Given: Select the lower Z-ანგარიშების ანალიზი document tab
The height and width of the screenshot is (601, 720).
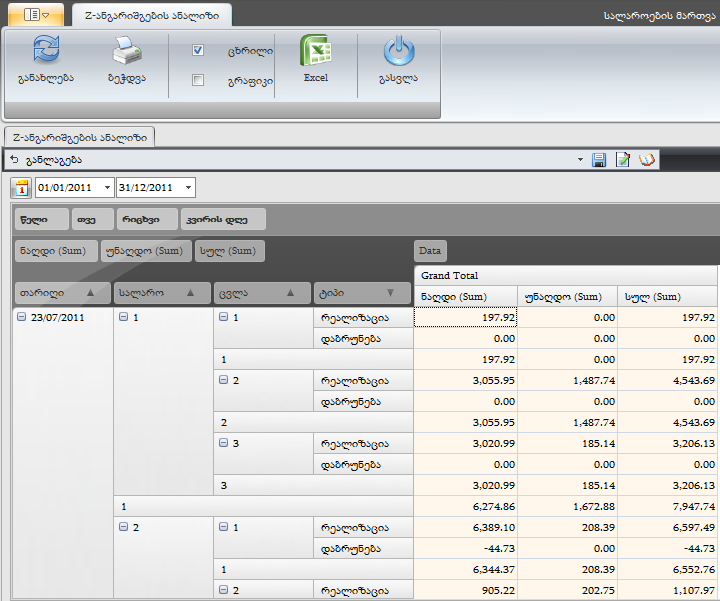Looking at the screenshot, I should click(79, 138).
